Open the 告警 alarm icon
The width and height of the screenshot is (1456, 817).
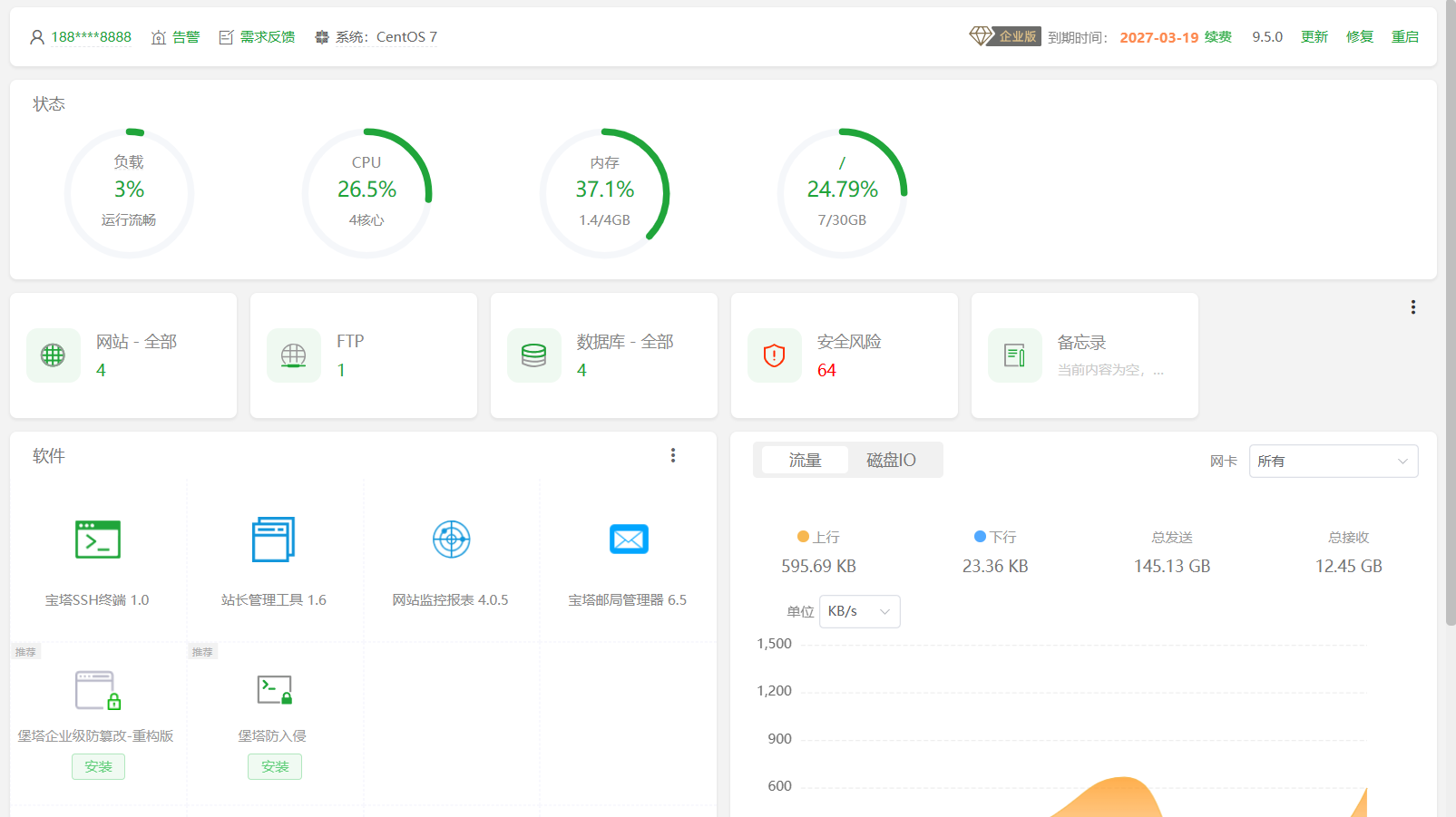click(x=159, y=37)
